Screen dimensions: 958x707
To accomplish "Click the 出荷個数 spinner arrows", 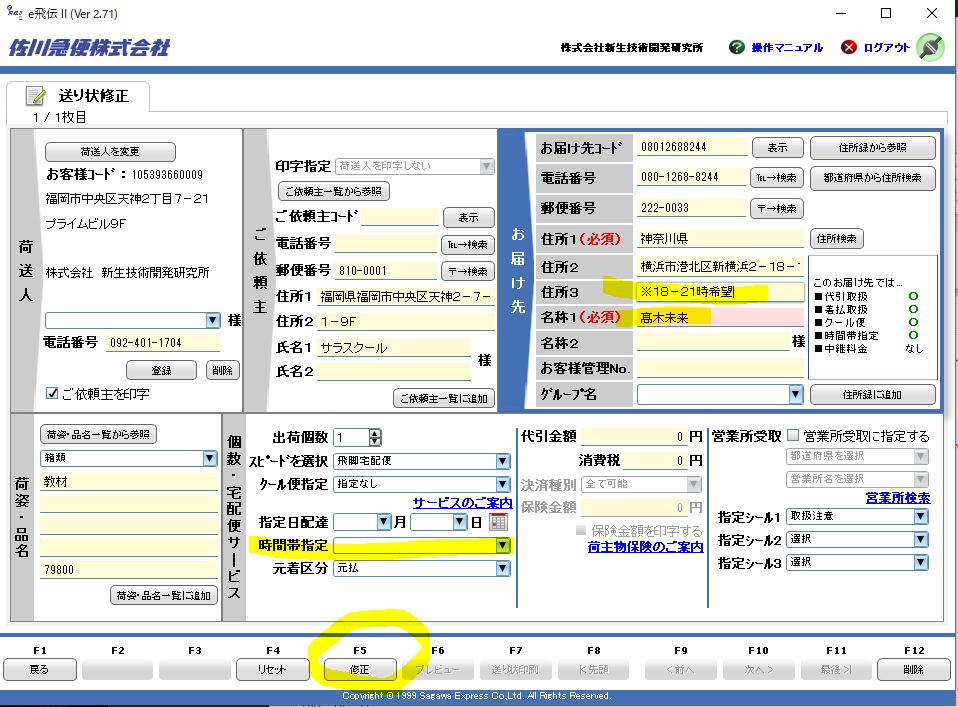I will tap(375, 437).
